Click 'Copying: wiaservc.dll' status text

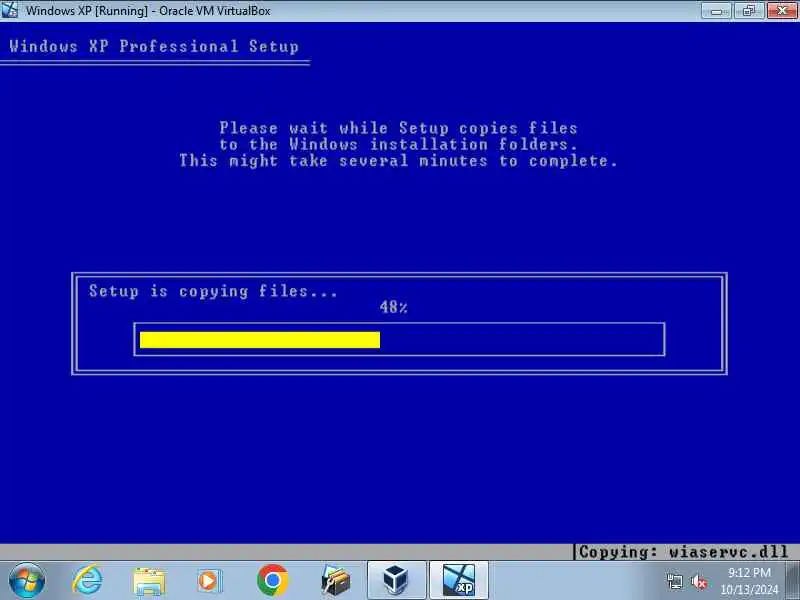pyautogui.click(x=684, y=552)
